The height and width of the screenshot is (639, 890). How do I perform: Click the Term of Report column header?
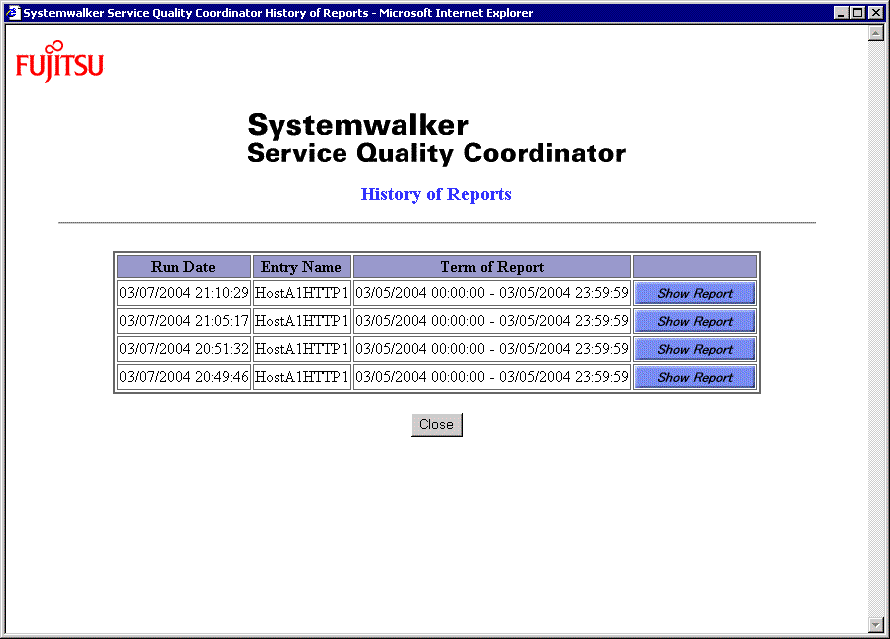coord(492,267)
